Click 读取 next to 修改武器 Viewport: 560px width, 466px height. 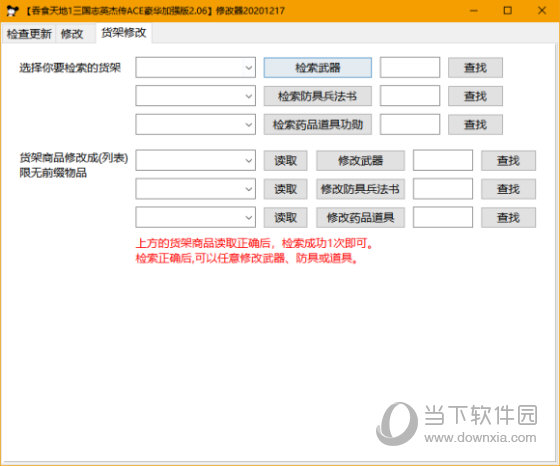coord(285,161)
